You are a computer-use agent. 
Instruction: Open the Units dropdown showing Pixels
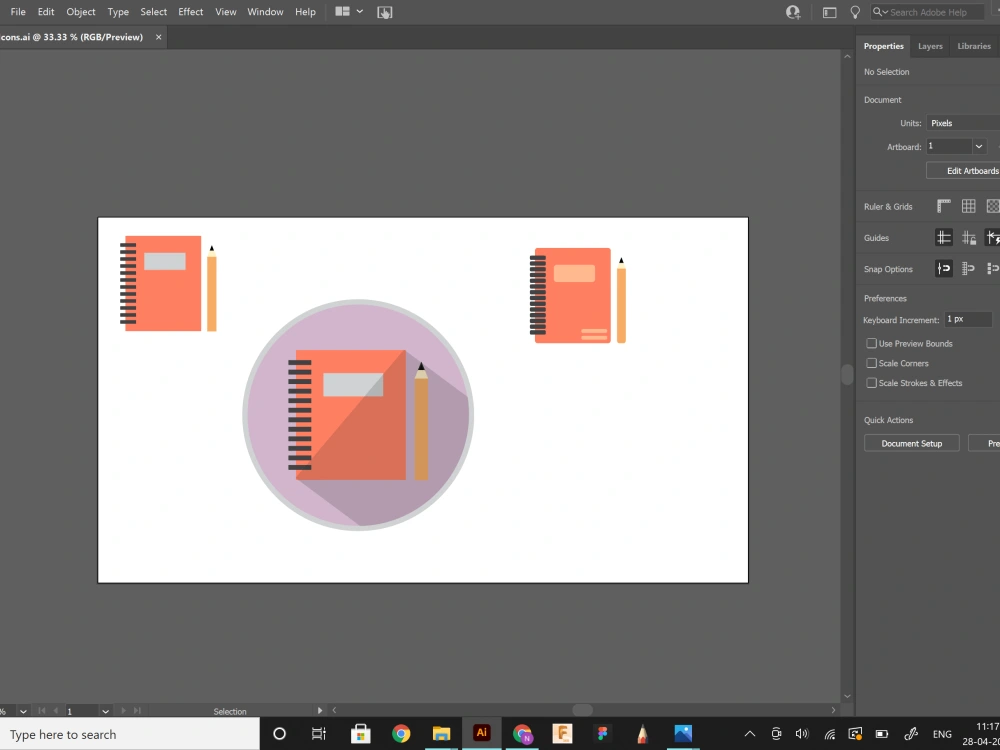pos(963,123)
